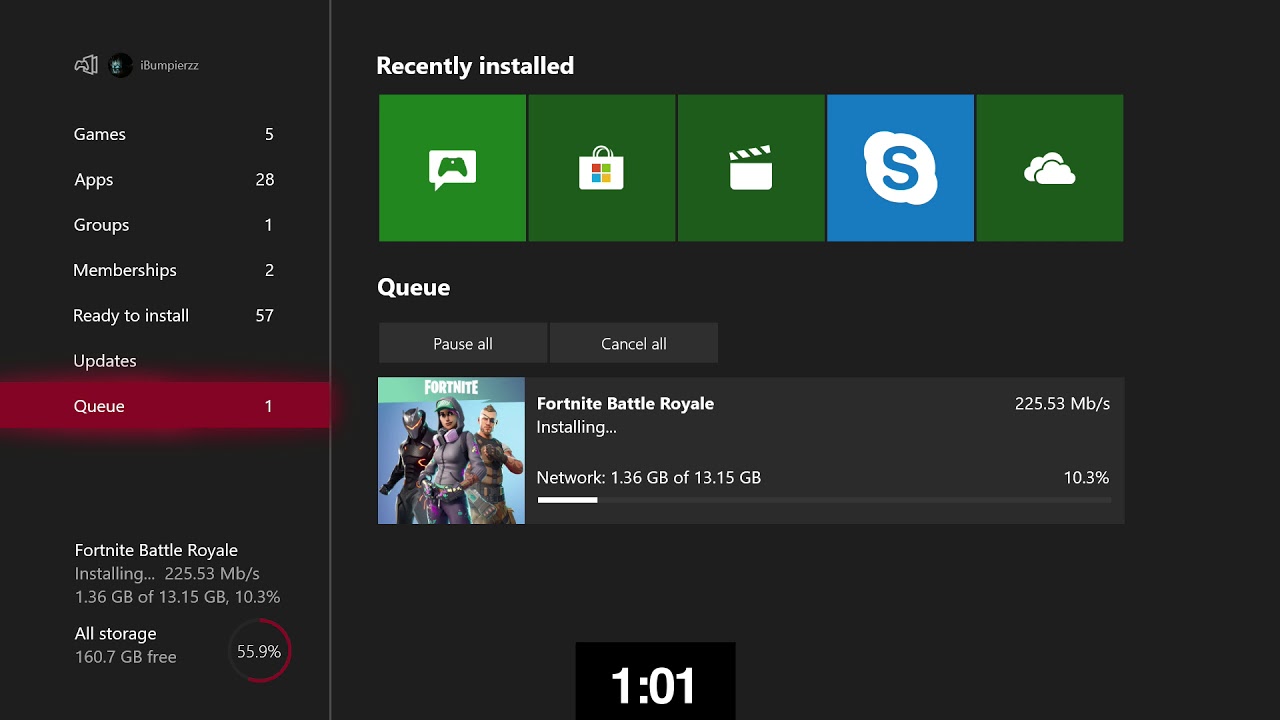Open the OneDrive cloud tile
The height and width of the screenshot is (720, 1280).
1050,168
